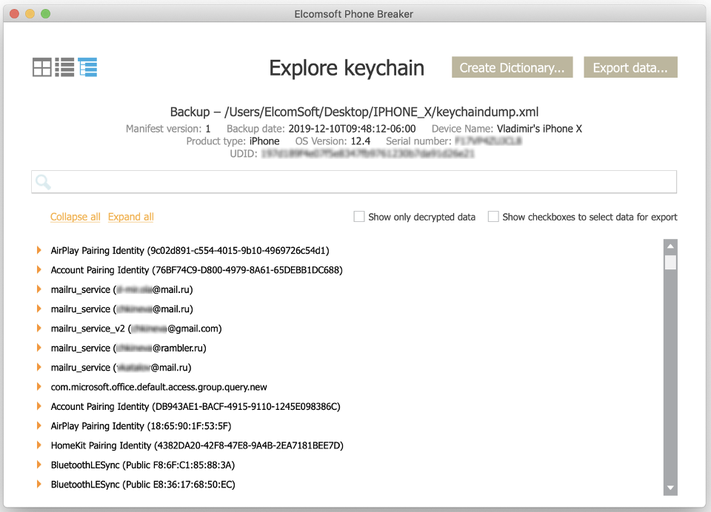Switch to the grid table view icon
The image size is (711, 512).
point(41,68)
